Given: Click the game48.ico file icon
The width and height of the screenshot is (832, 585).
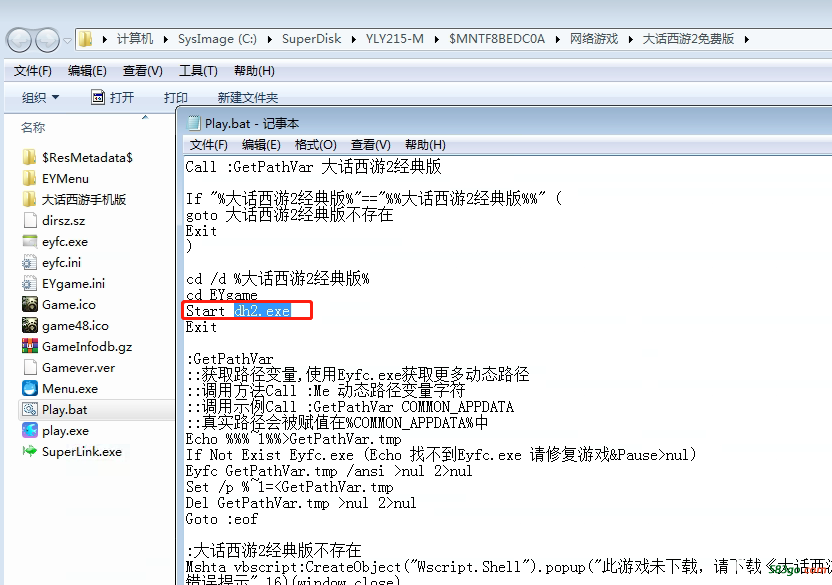Looking at the screenshot, I should [x=30, y=325].
